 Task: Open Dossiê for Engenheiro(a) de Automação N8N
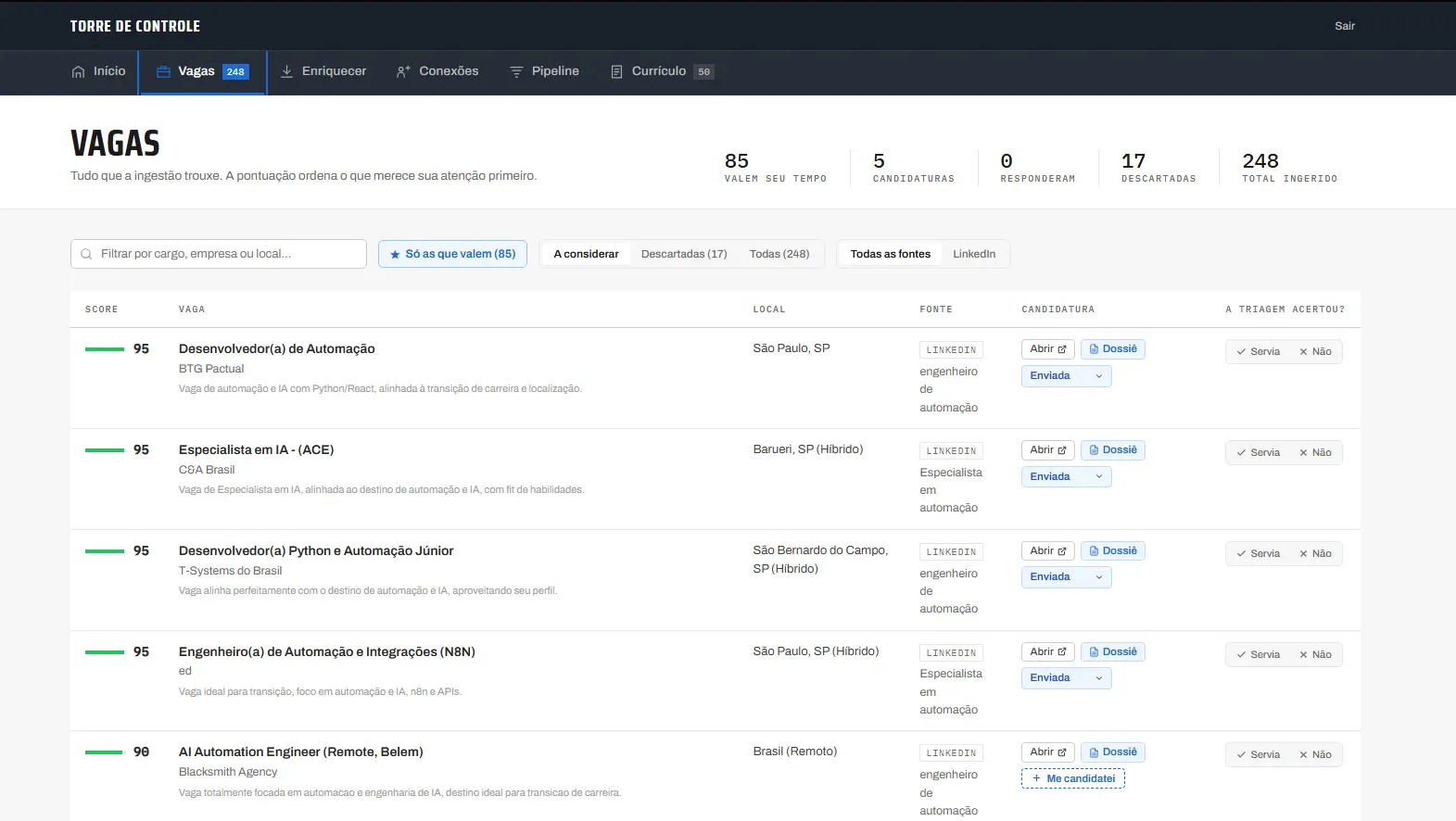pos(1113,652)
